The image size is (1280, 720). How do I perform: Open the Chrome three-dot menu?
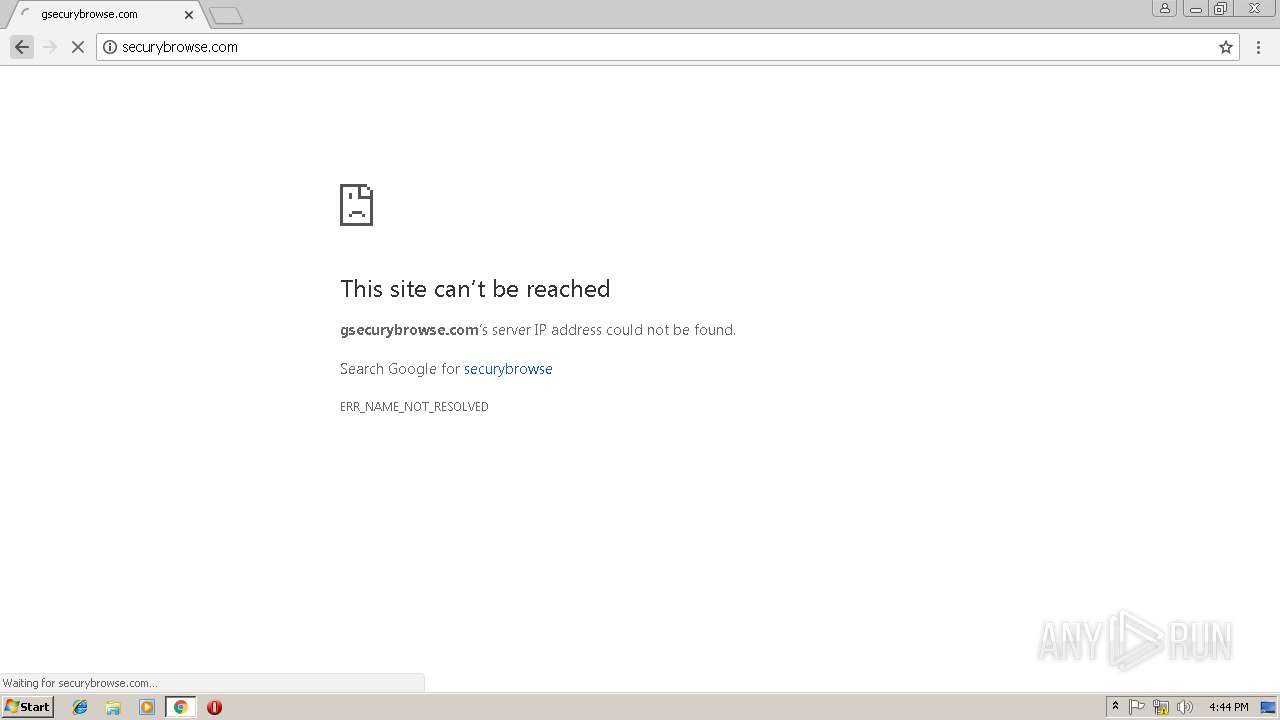click(x=1259, y=47)
